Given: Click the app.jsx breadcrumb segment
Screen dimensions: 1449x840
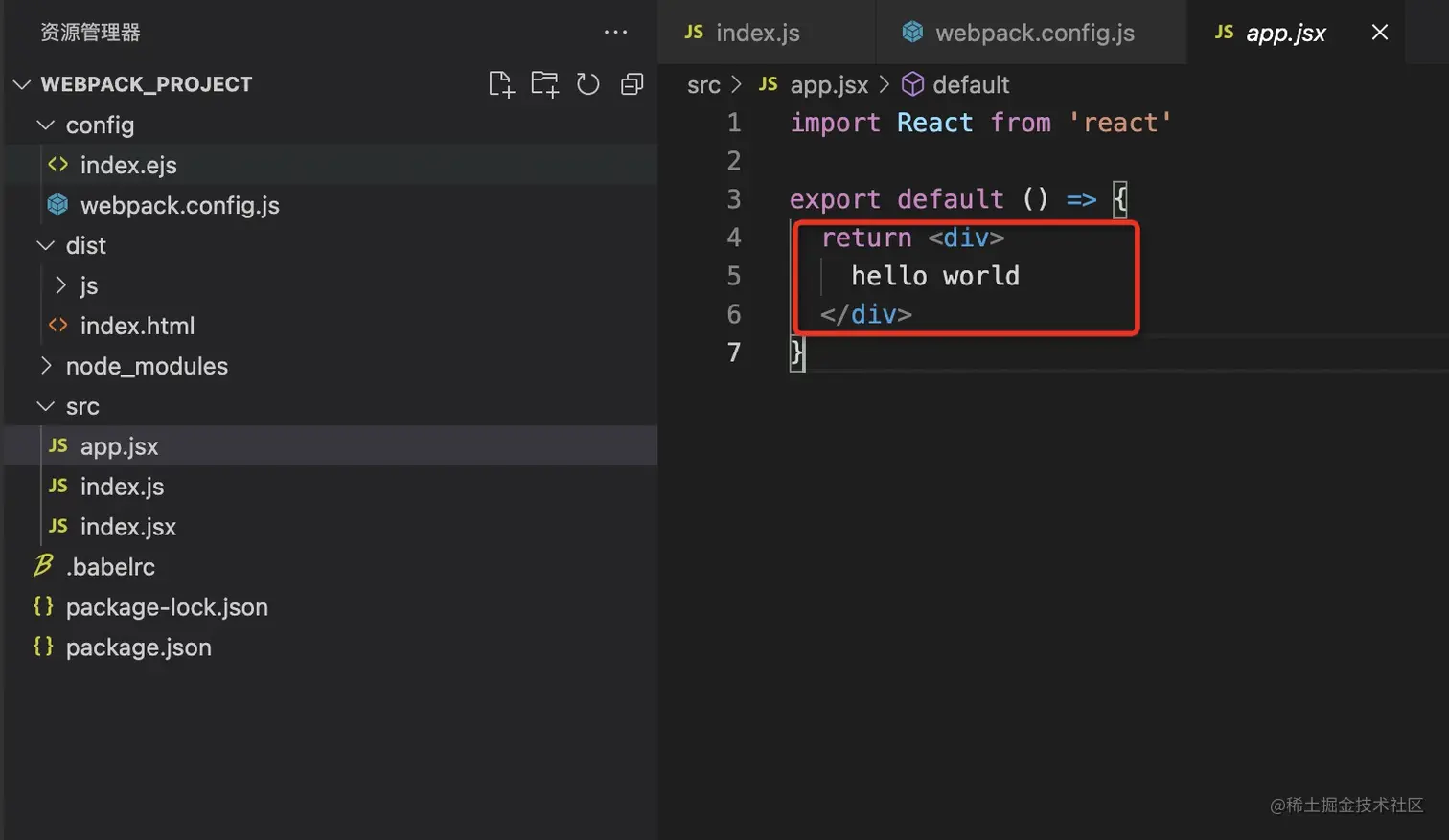Looking at the screenshot, I should (x=829, y=85).
